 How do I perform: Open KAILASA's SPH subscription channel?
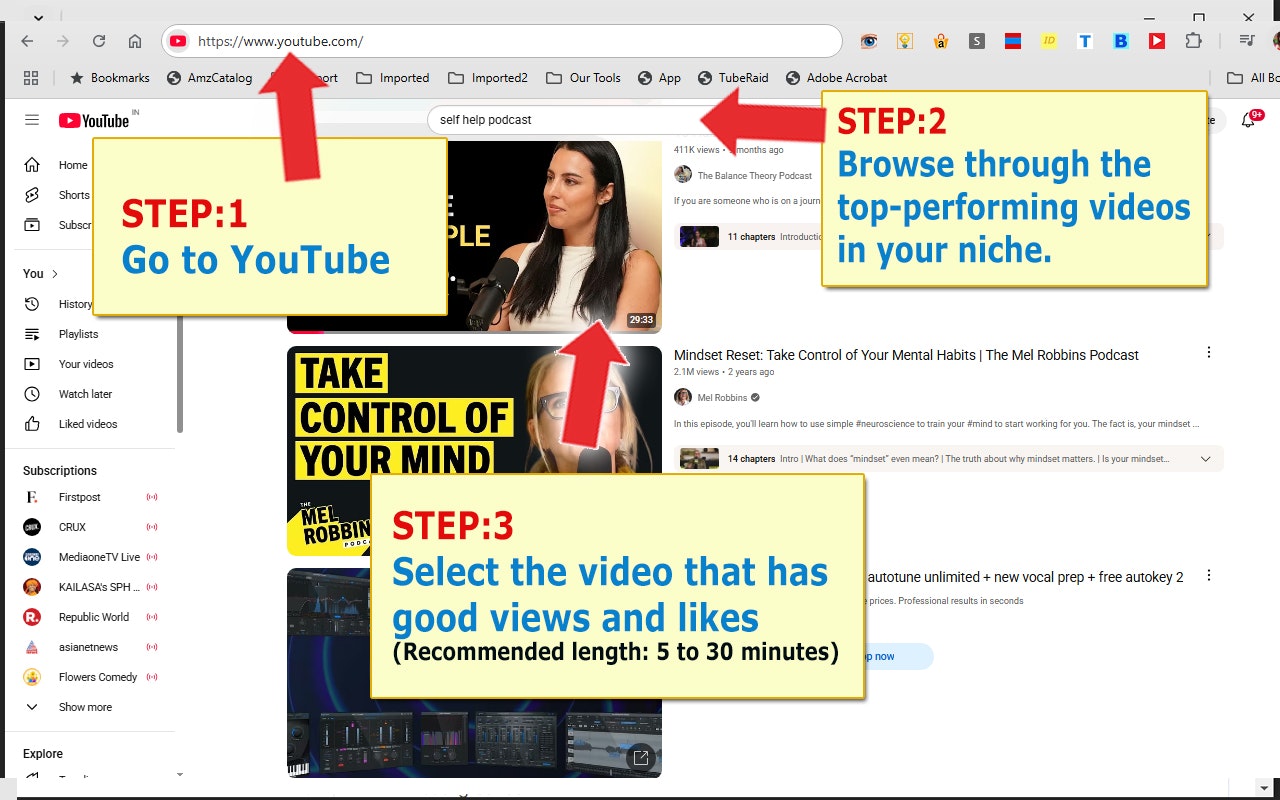[x=97, y=587]
